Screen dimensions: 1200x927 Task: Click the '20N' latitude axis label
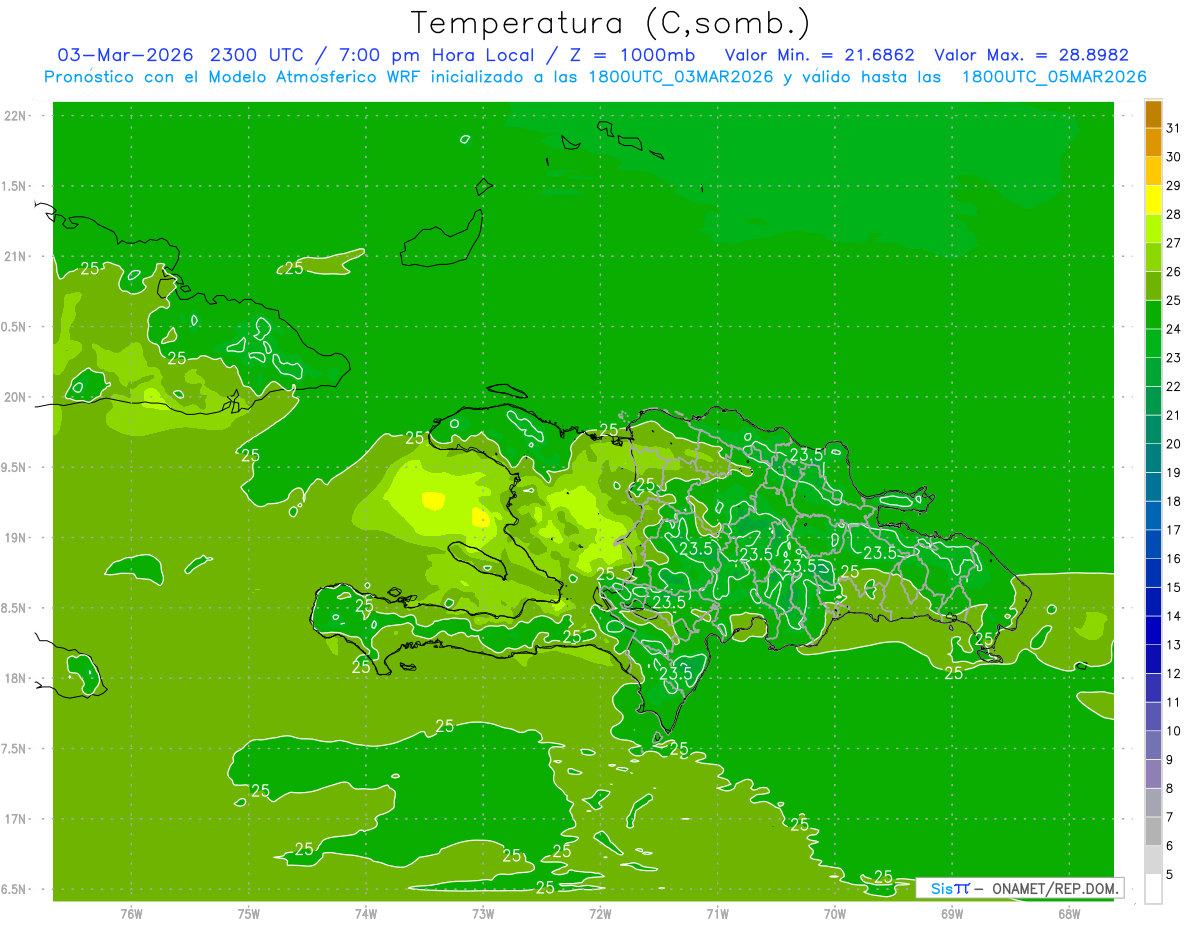pyautogui.click(x=14, y=397)
